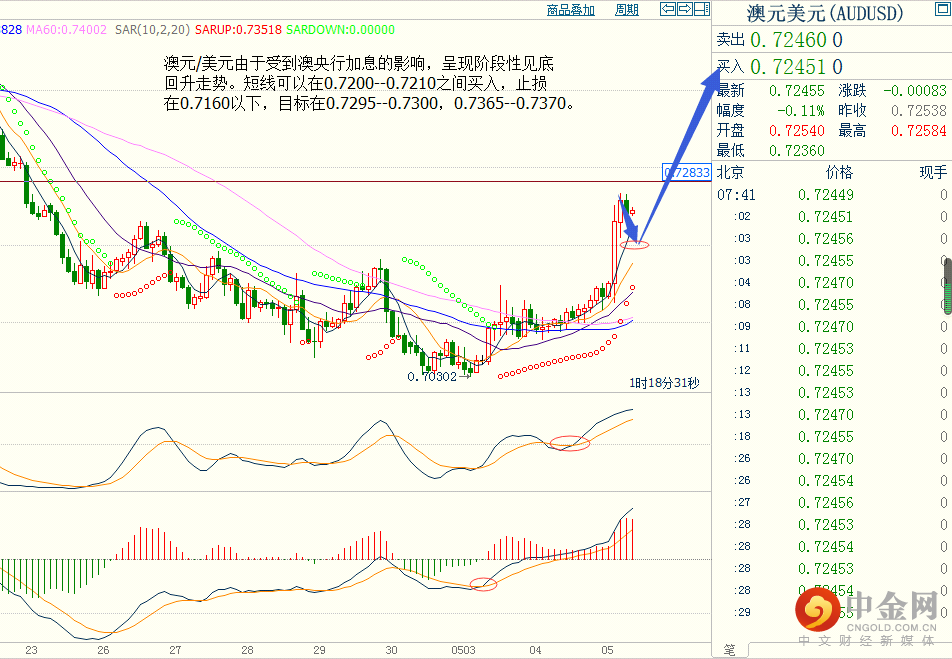952x659 pixels.
Task: Select the 澳元美元(AUDUSD) title
Action: point(824,13)
